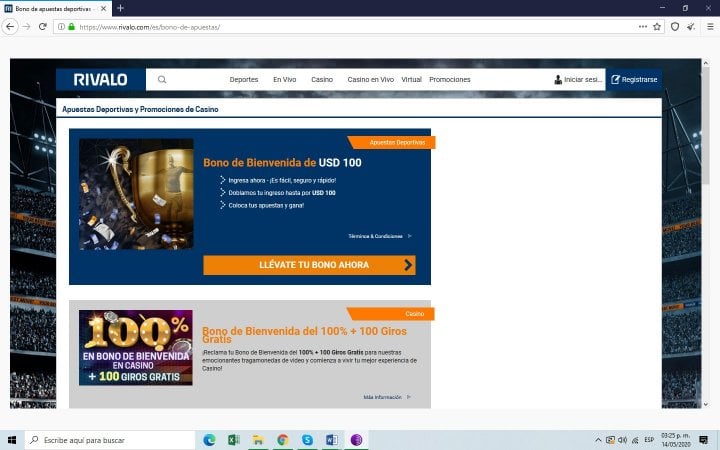
Task: Open the Casino menu item
Action: 322,79
